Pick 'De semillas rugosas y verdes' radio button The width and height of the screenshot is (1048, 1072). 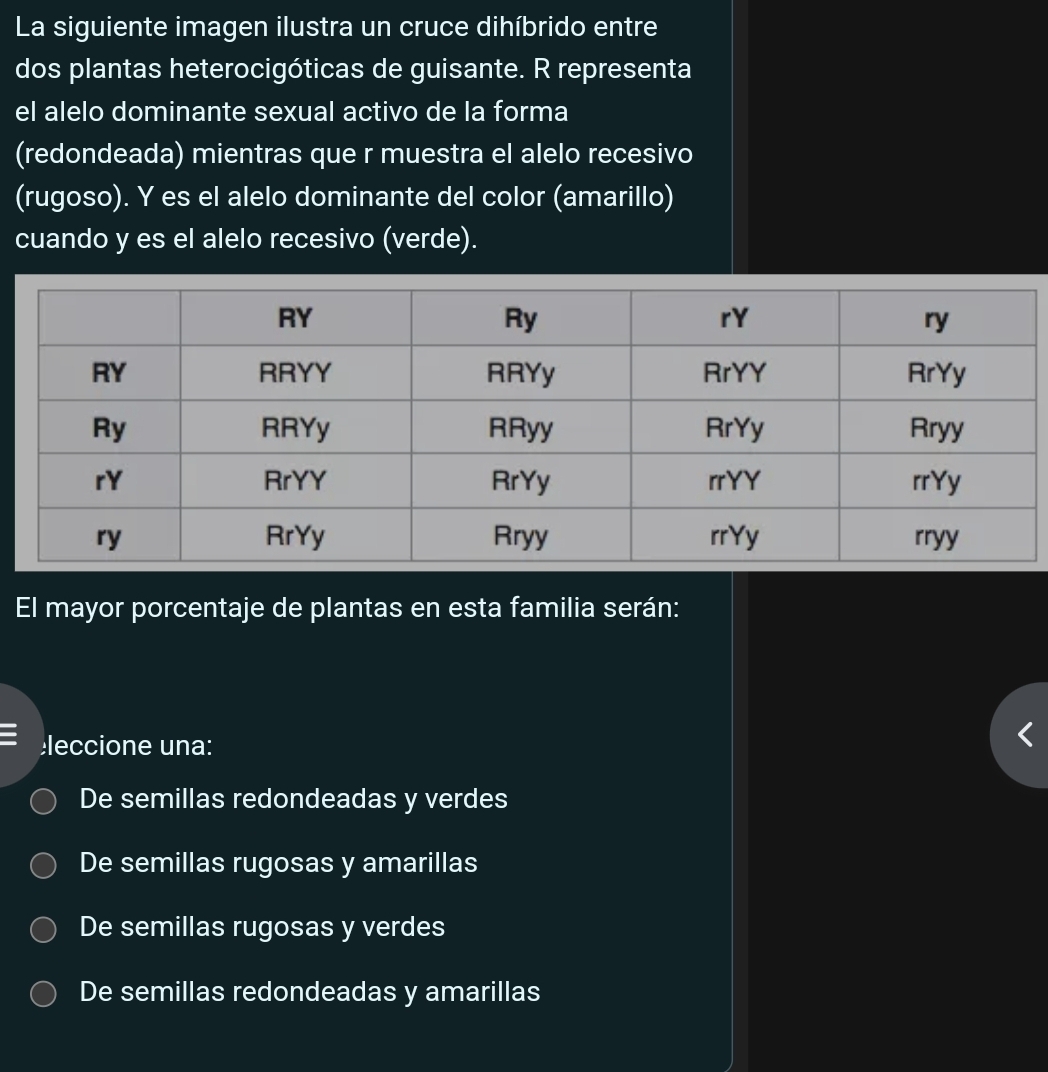click(43, 930)
